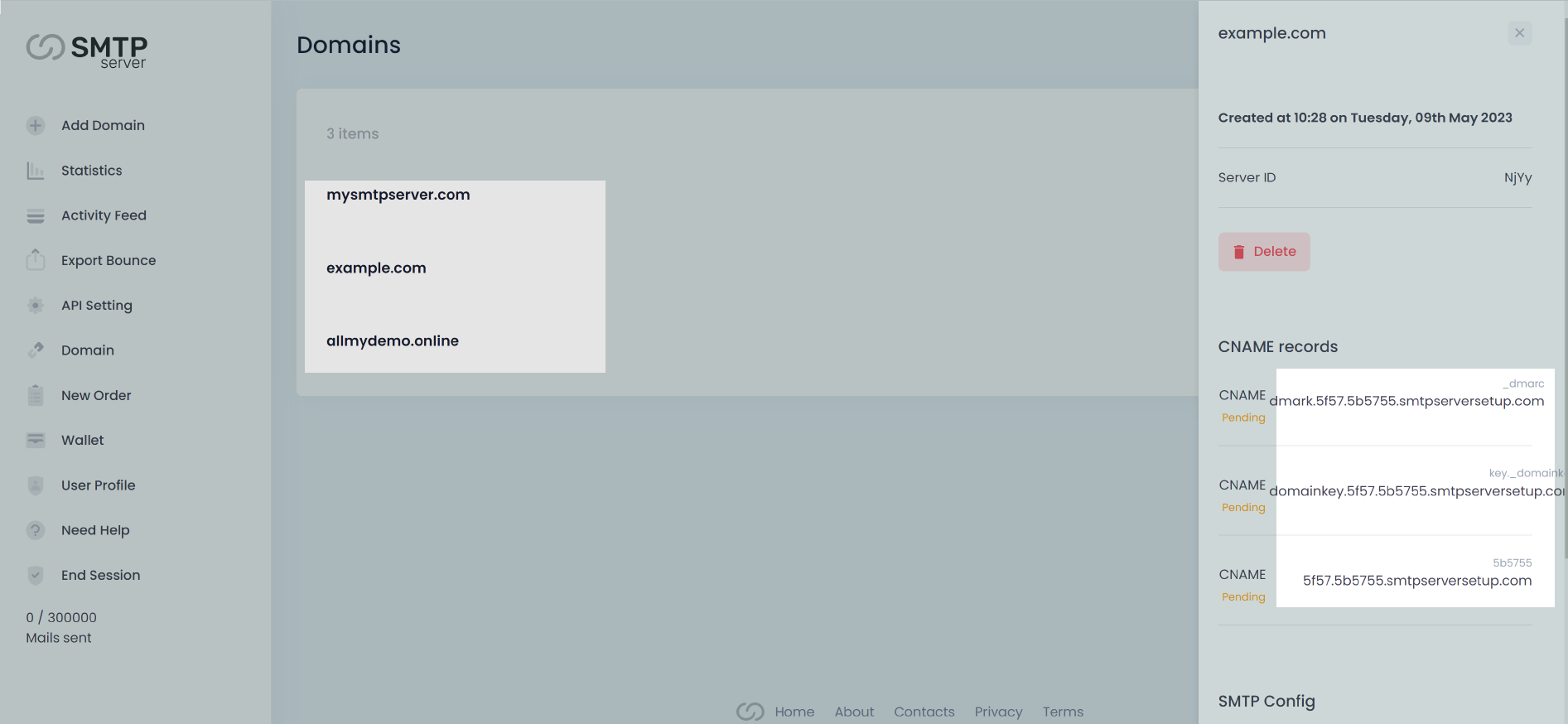
Task: Close the example.com details panel
Action: tap(1519, 33)
